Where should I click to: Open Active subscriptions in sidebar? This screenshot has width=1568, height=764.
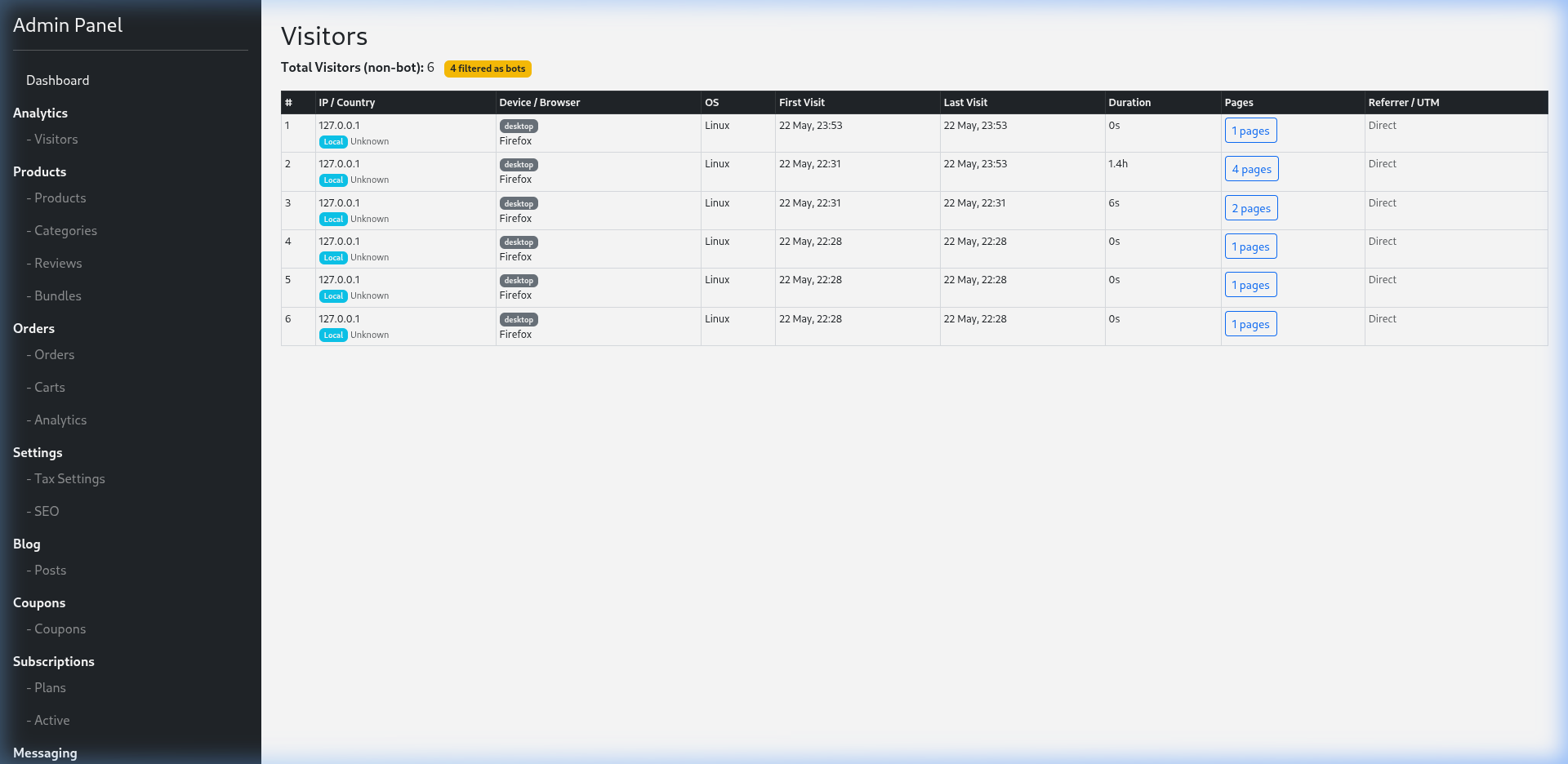point(48,721)
